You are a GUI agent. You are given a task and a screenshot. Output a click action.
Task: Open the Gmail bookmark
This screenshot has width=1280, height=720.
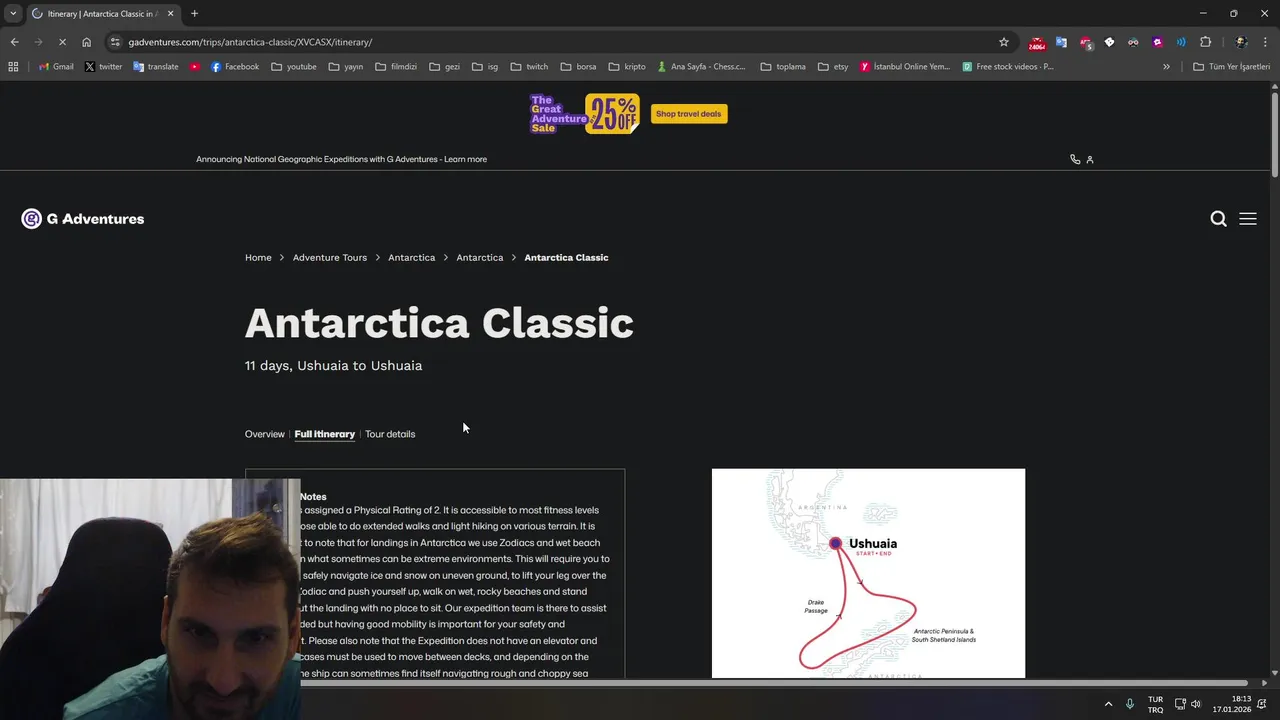[x=56, y=67]
